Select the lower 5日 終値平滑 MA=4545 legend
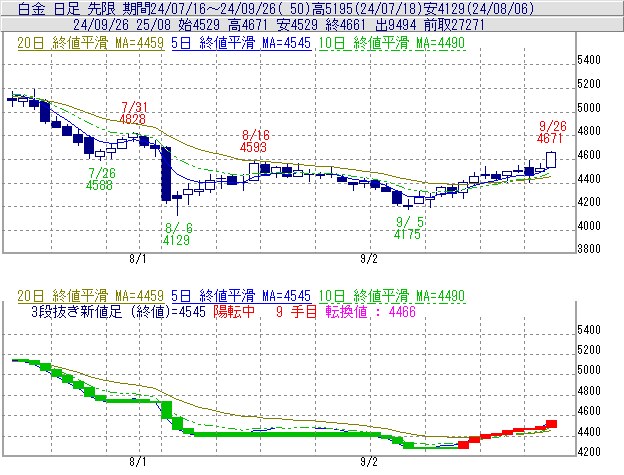The width and height of the screenshot is (624, 475). [x=241, y=296]
